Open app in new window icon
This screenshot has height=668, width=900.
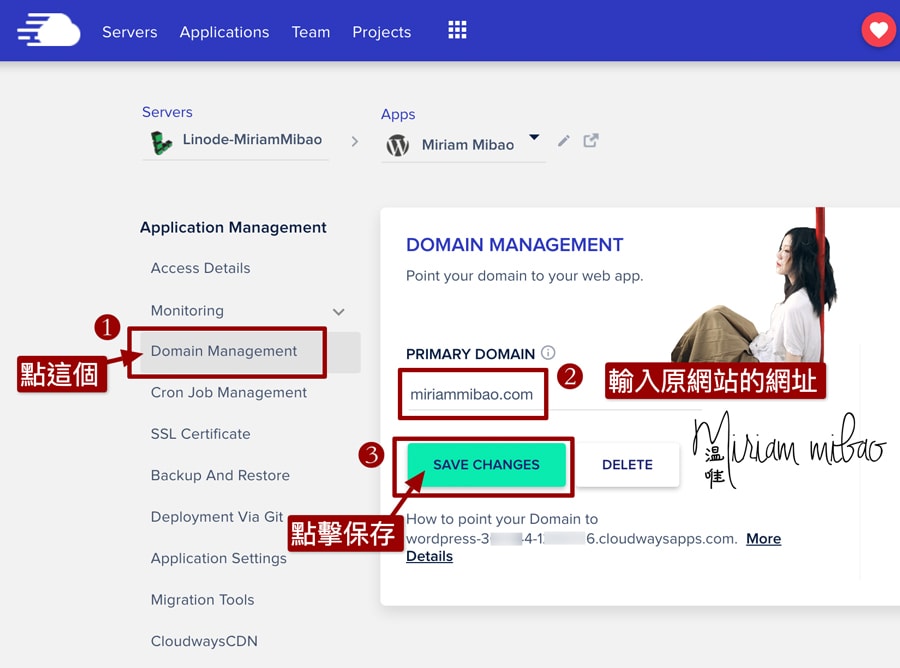pyautogui.click(x=591, y=141)
